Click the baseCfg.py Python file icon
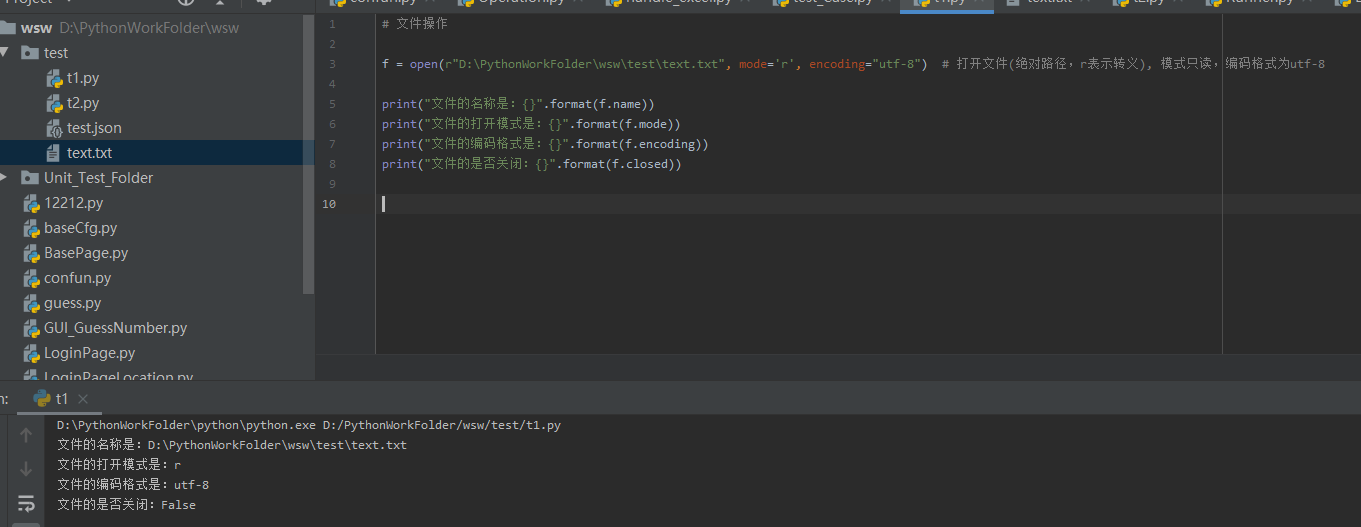 (32, 228)
